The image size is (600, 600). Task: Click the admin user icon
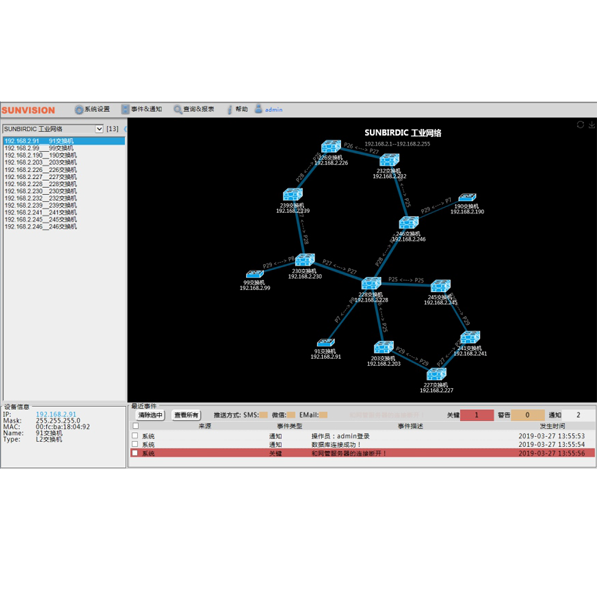tap(259, 109)
